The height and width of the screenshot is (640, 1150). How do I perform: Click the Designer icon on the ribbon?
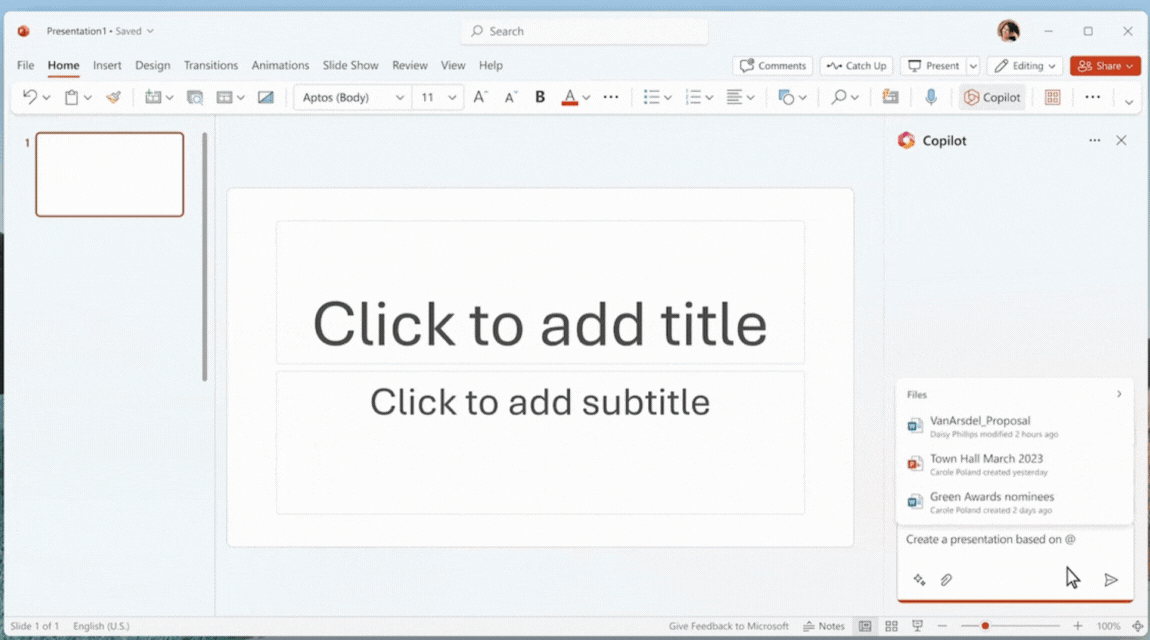889,97
